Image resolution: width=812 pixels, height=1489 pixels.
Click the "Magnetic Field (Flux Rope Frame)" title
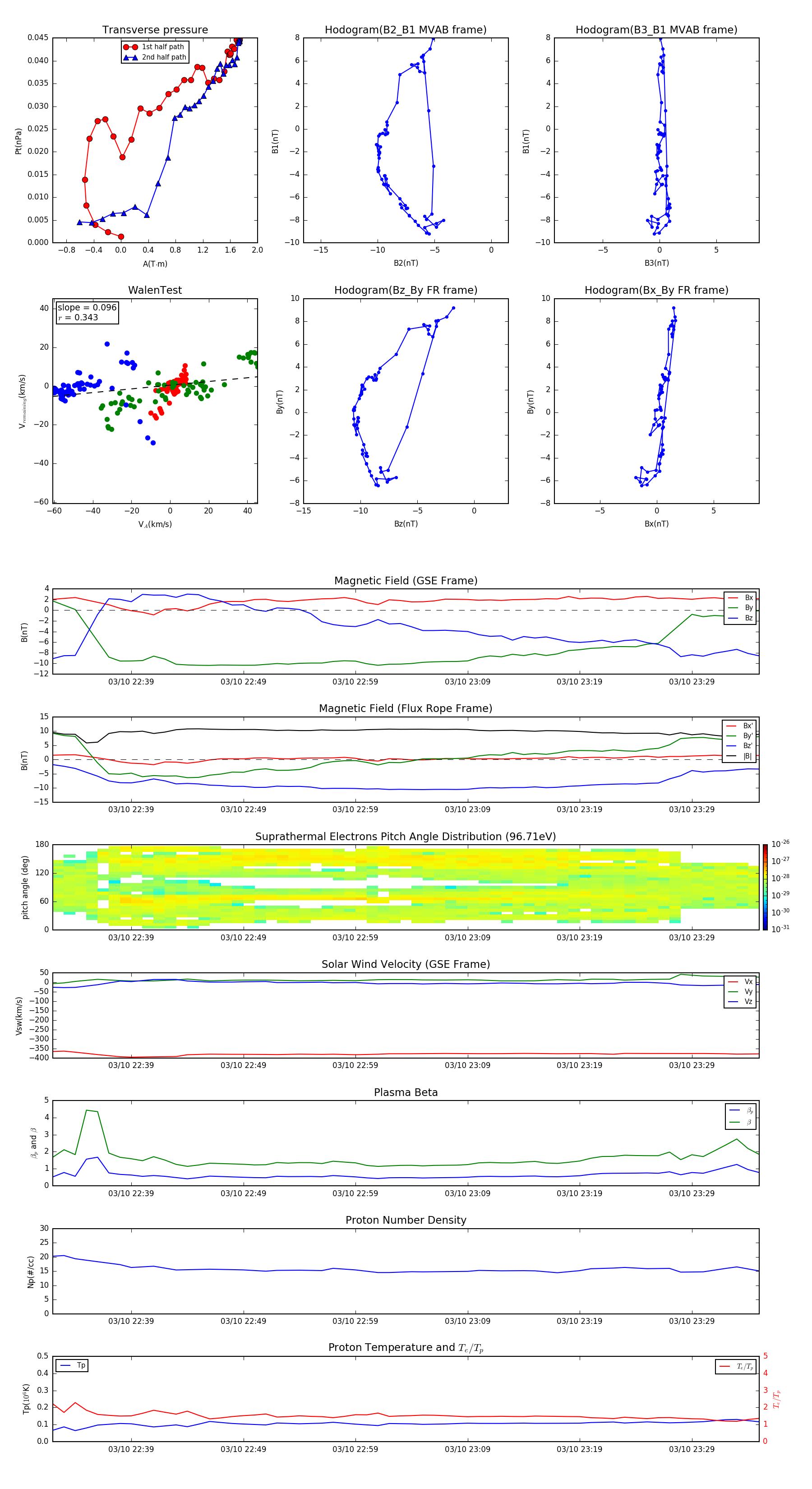(x=406, y=709)
